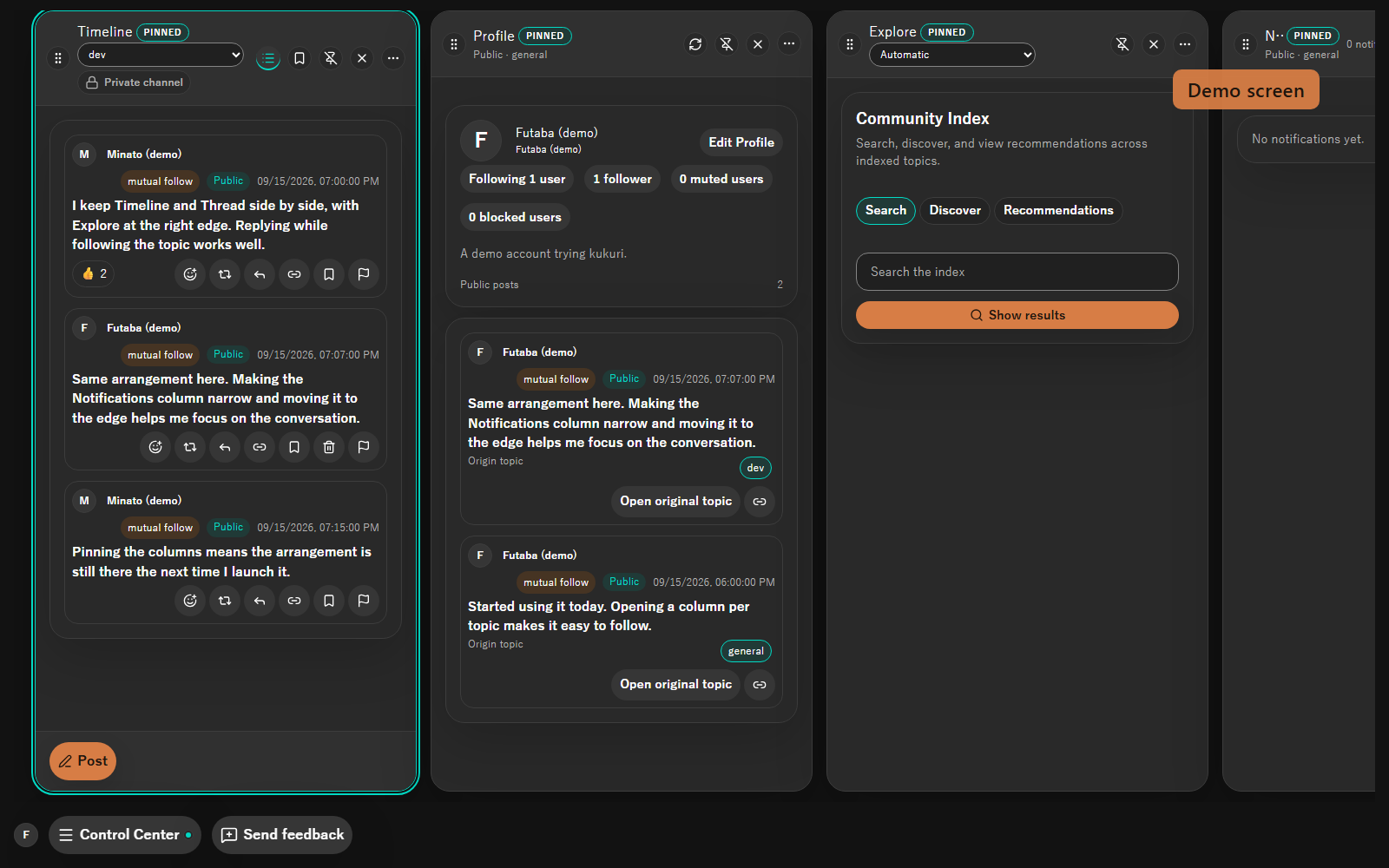This screenshot has height=868, width=1389.
Task: Switch to the Recommendations tab
Action: coord(1058,211)
